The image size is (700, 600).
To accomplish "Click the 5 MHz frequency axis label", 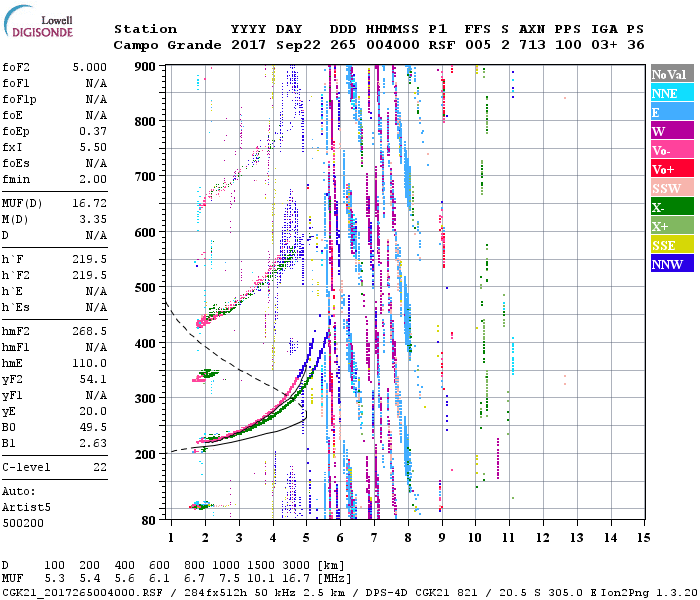I will pyautogui.click(x=306, y=538).
